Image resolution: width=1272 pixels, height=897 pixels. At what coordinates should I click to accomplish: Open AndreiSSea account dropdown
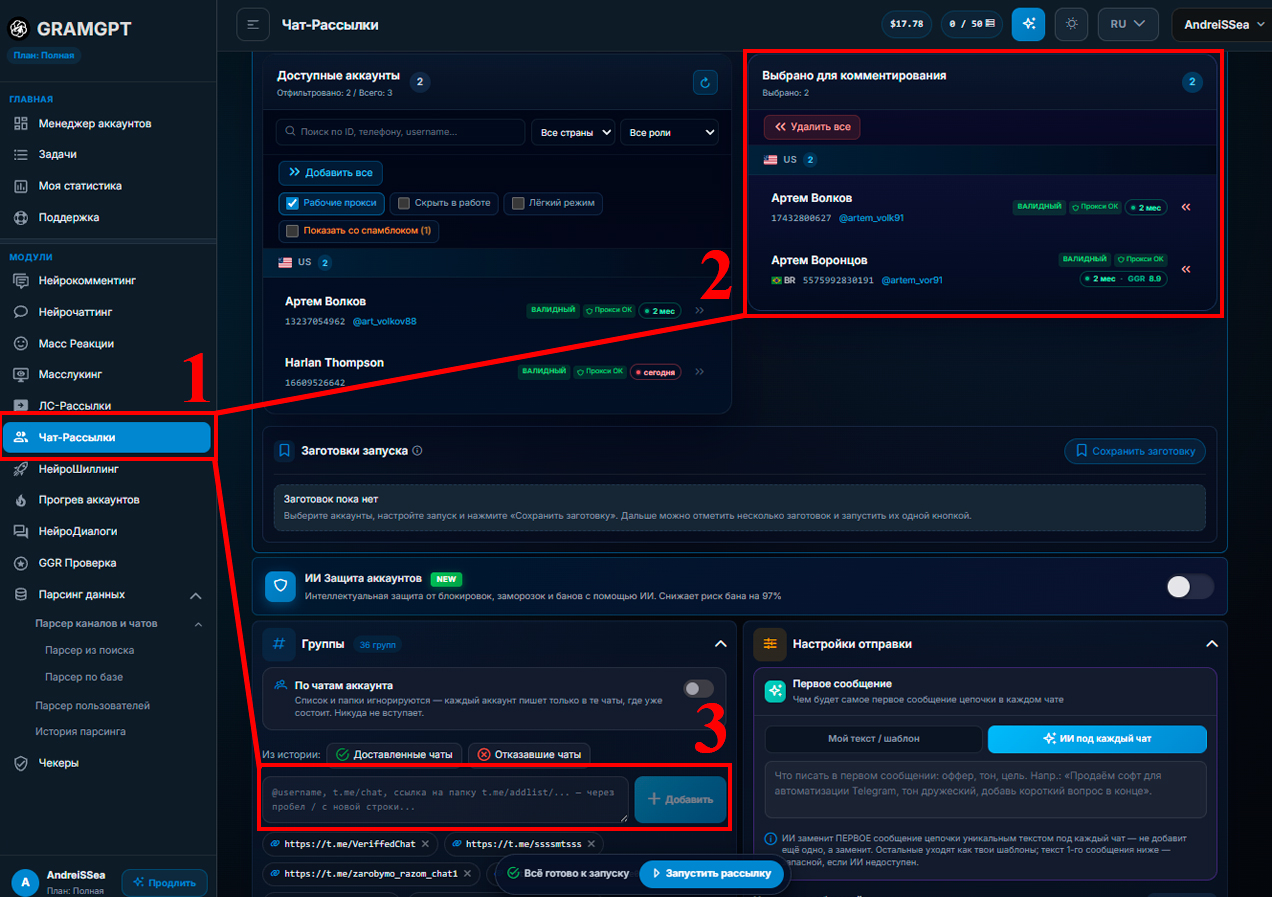tap(1222, 24)
